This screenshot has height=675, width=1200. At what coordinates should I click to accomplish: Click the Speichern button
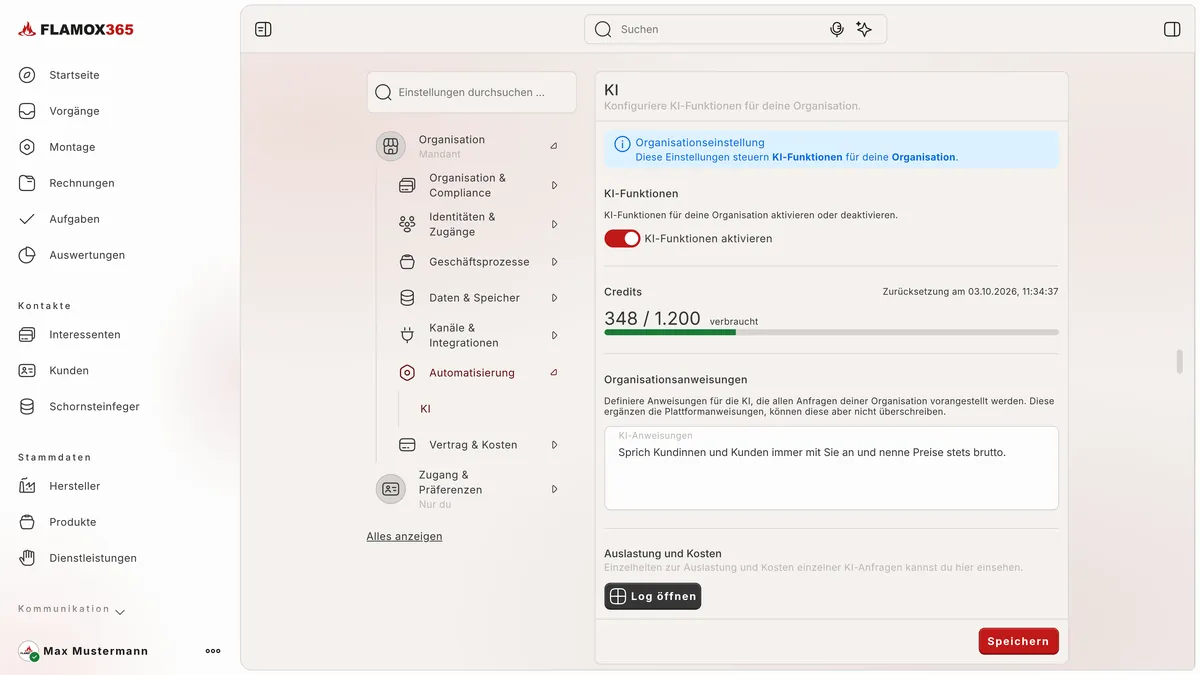(1018, 641)
